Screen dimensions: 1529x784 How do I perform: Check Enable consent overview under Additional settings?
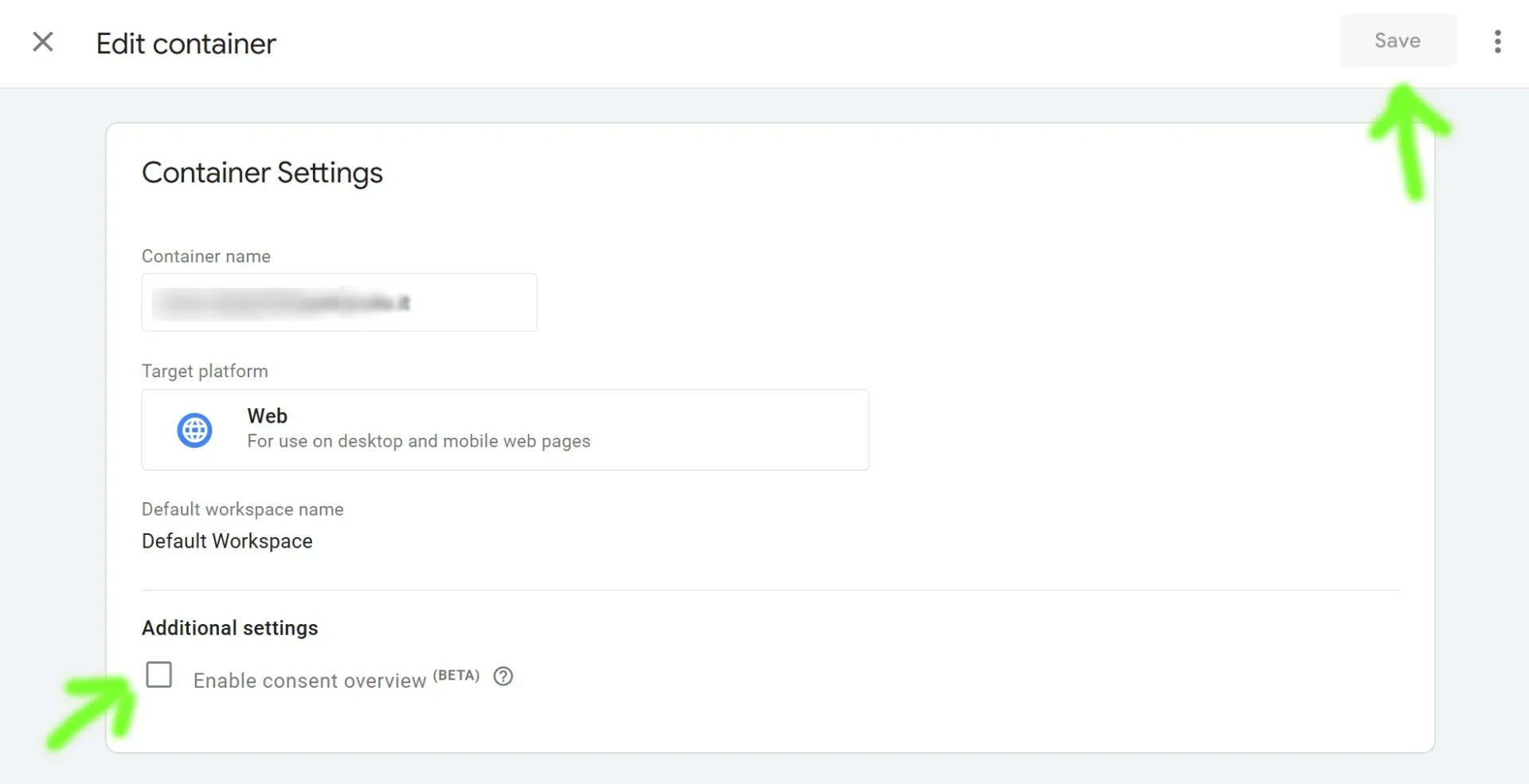tap(159, 674)
